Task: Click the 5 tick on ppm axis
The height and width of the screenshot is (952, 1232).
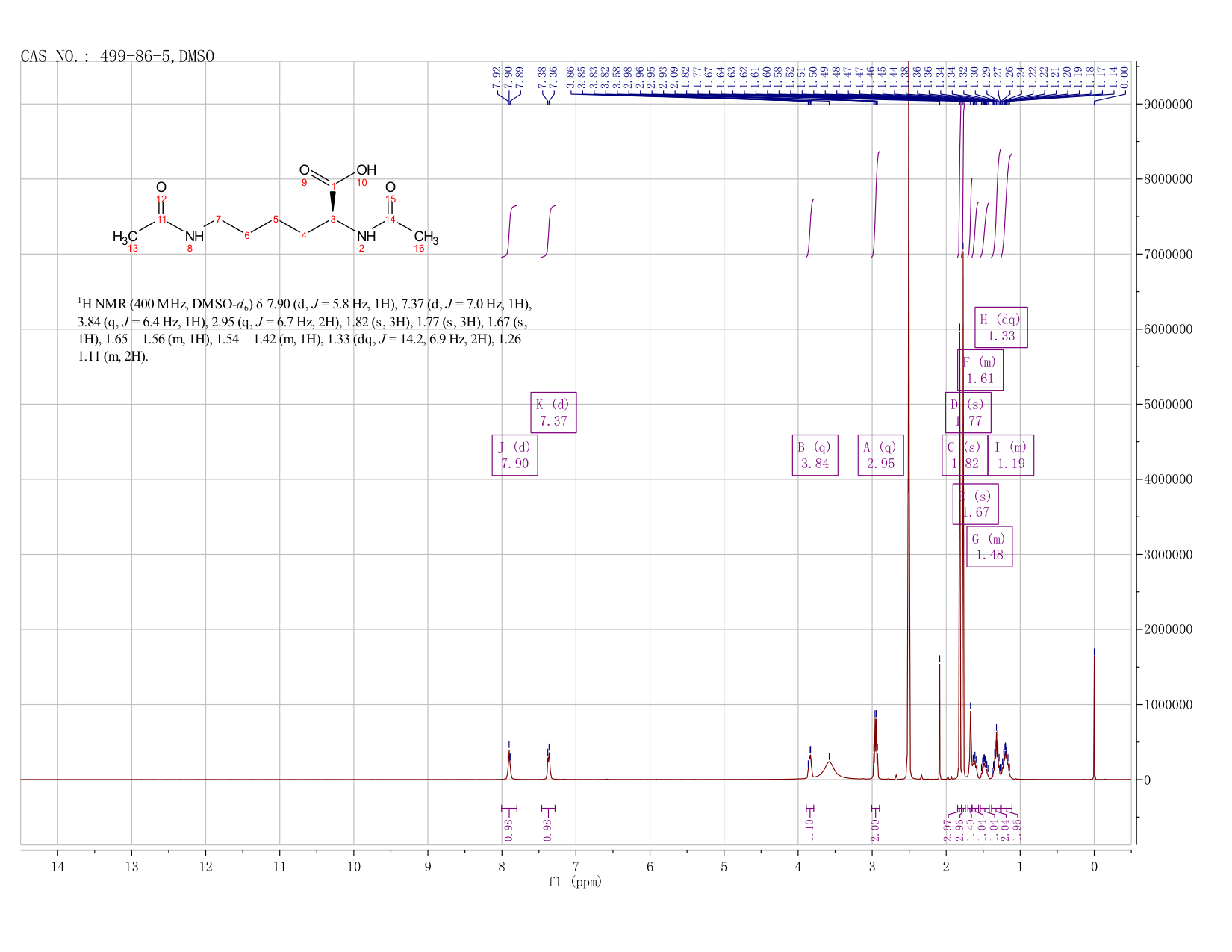Action: (724, 867)
